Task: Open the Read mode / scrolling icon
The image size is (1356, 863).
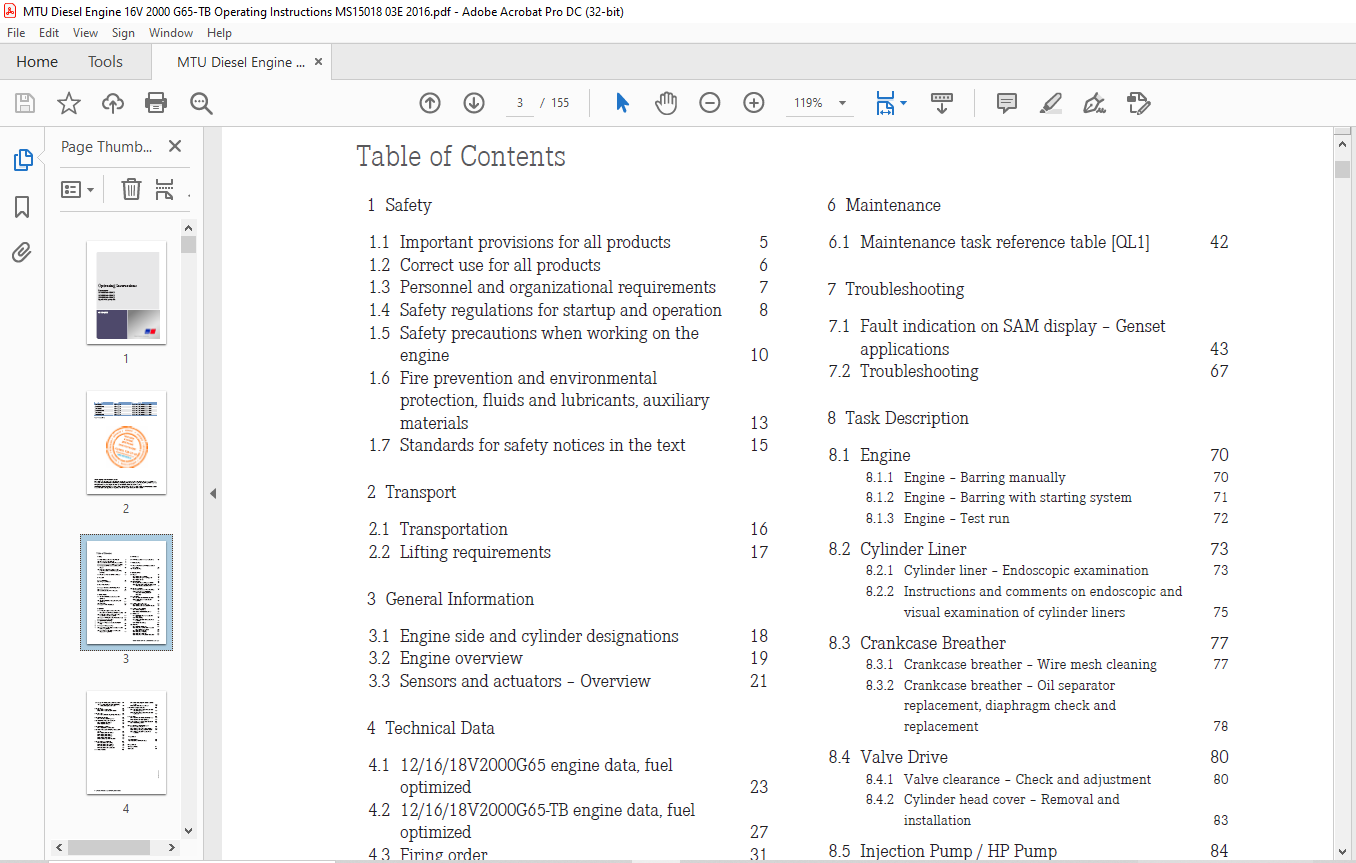Action: [942, 103]
